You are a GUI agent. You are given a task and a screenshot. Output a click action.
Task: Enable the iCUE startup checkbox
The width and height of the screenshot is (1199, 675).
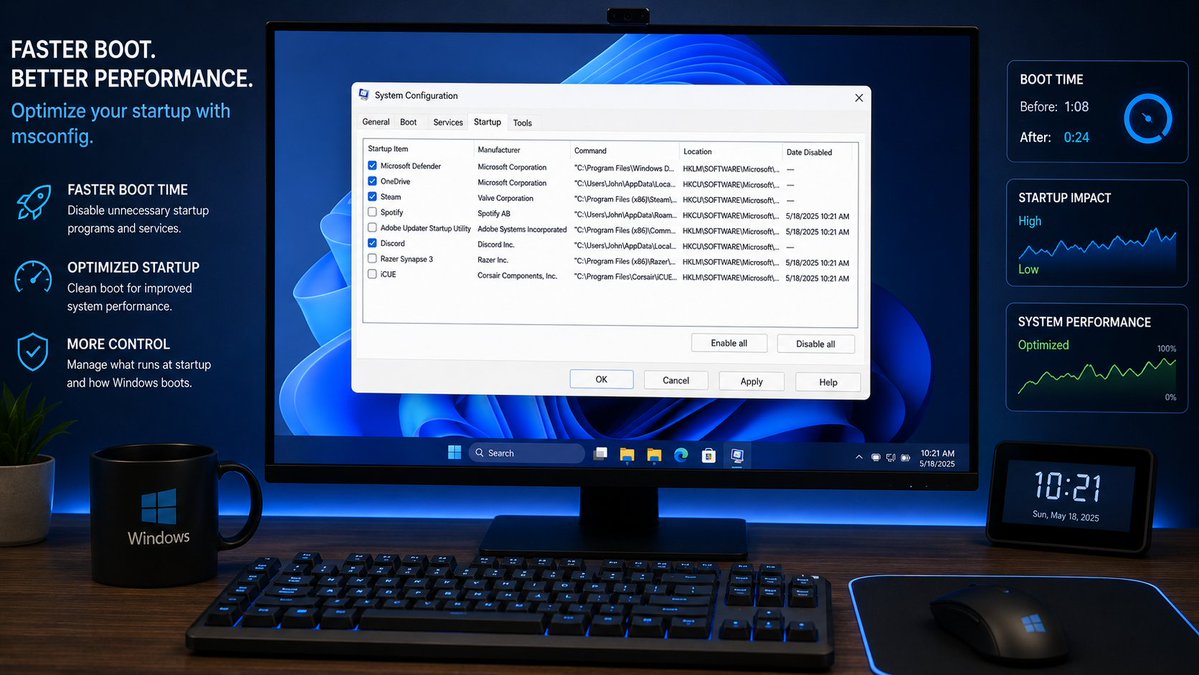[372, 274]
